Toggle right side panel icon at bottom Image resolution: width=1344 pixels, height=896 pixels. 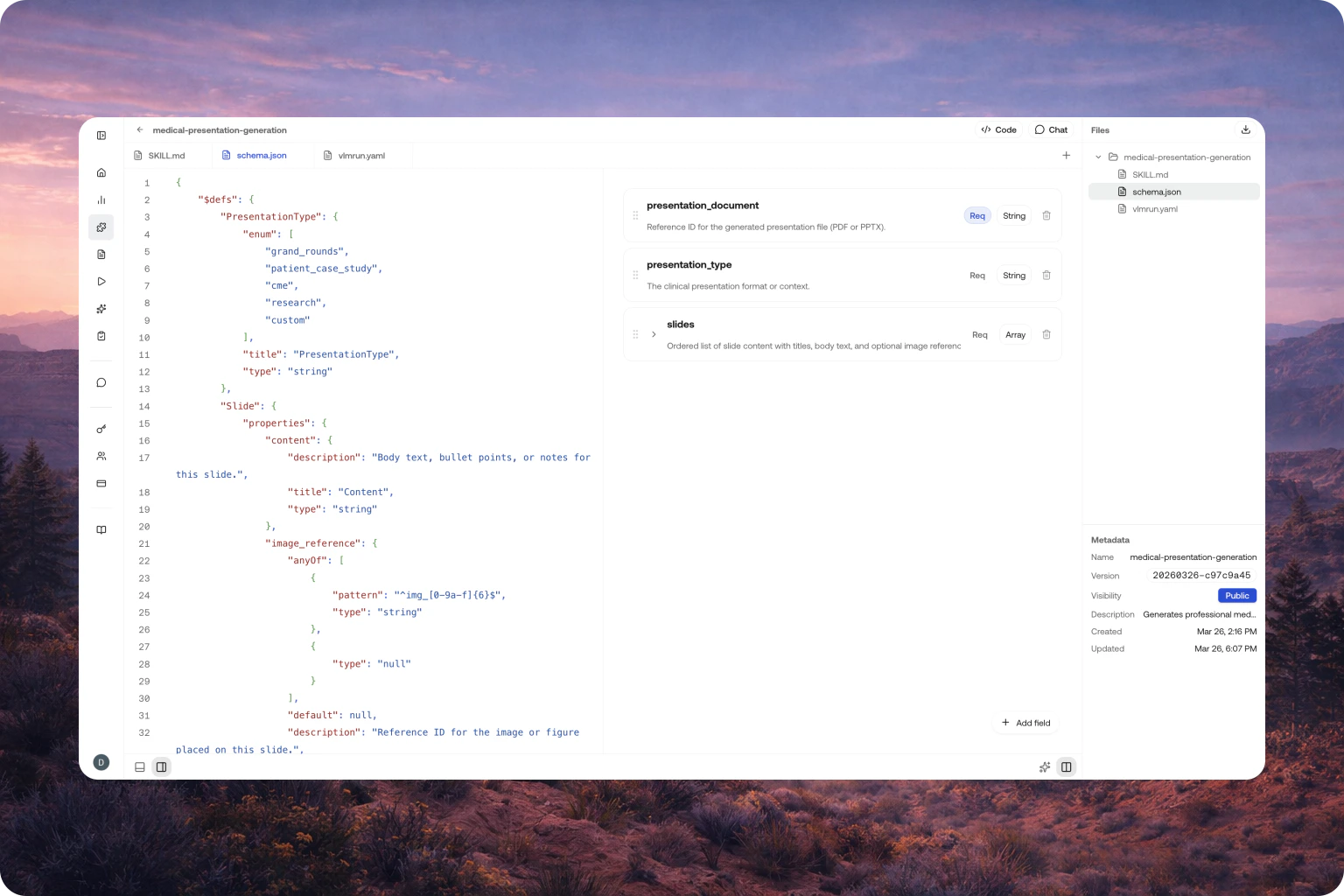point(1067,766)
